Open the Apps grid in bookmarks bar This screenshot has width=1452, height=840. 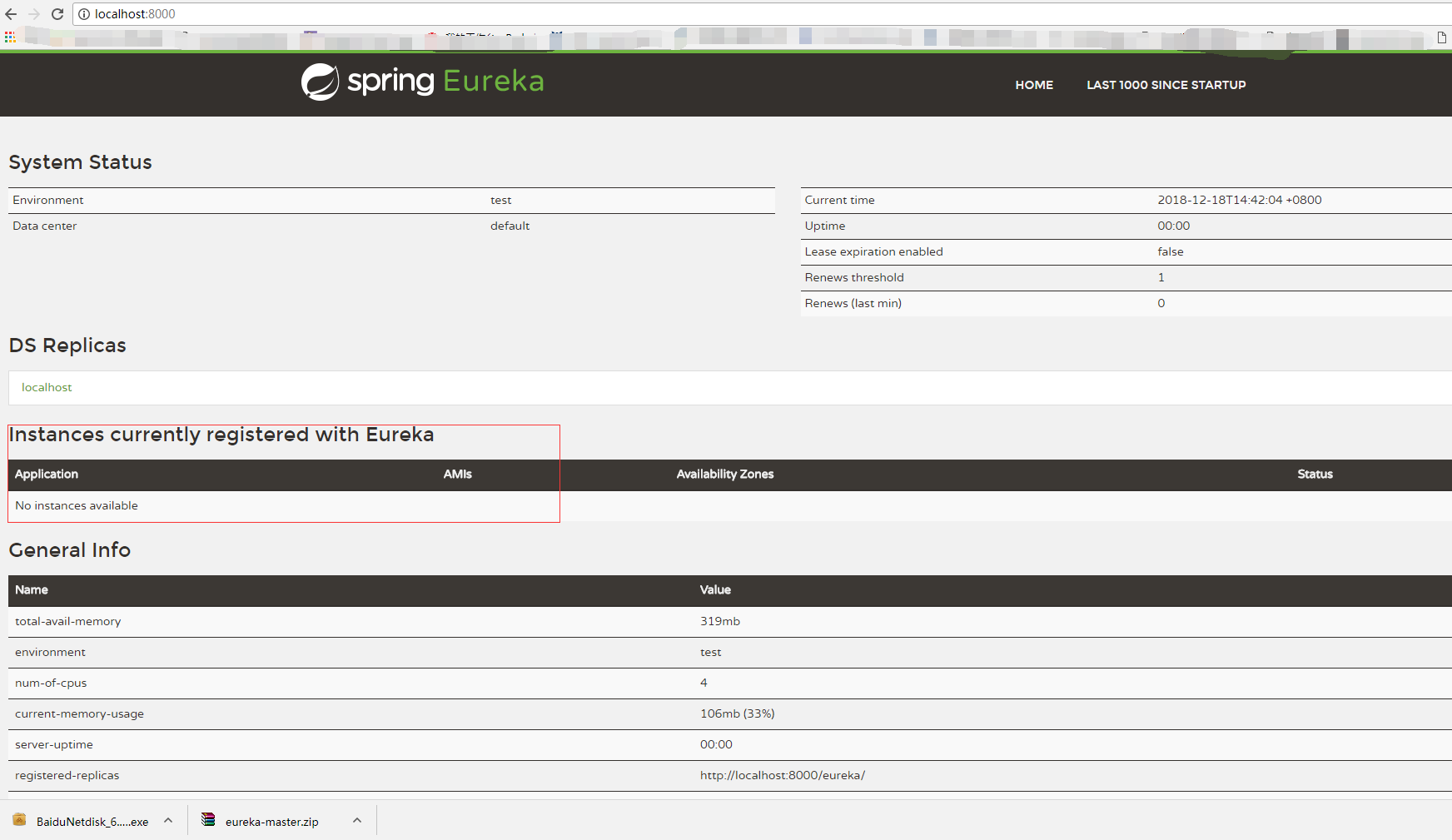(10, 37)
